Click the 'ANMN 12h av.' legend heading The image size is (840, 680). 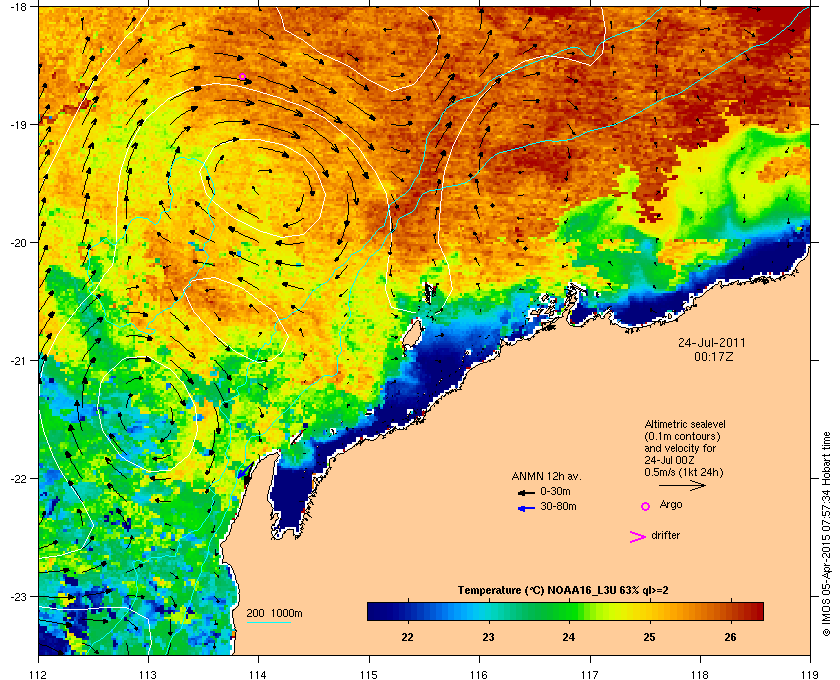(x=546, y=476)
